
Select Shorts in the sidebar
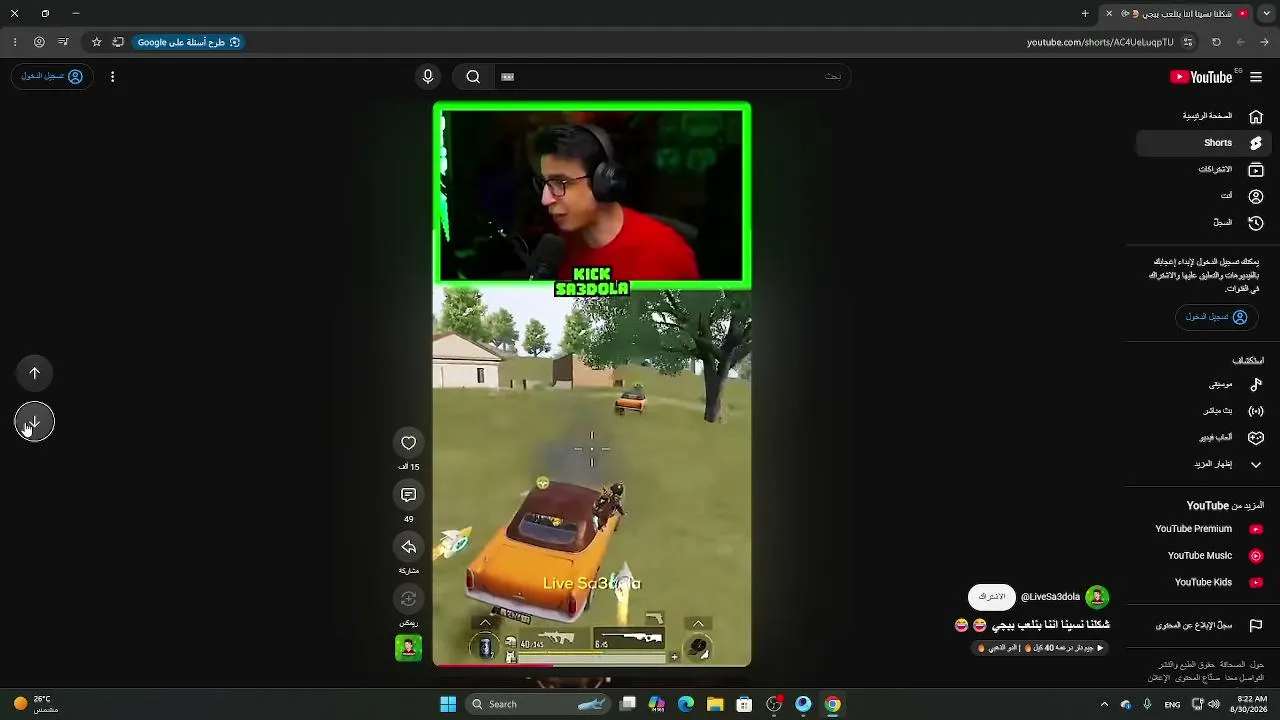1204,143
